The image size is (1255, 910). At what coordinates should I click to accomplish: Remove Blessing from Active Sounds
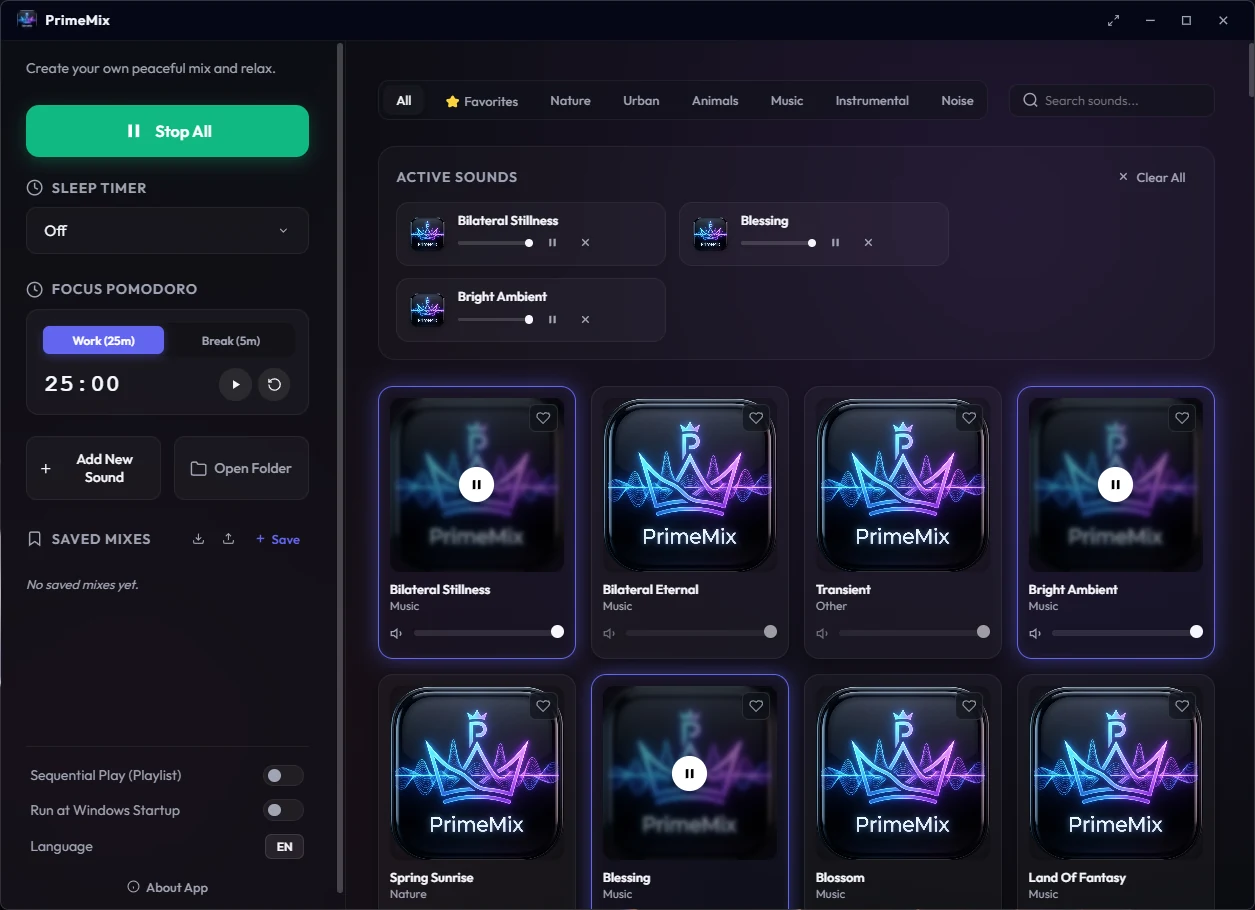click(868, 243)
